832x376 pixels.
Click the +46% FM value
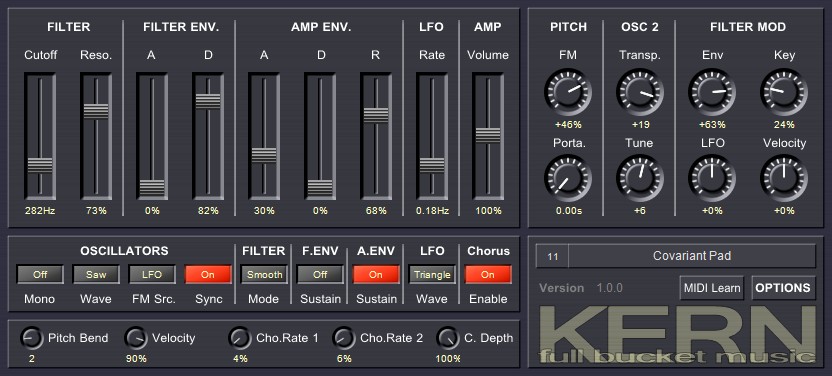tap(568, 125)
